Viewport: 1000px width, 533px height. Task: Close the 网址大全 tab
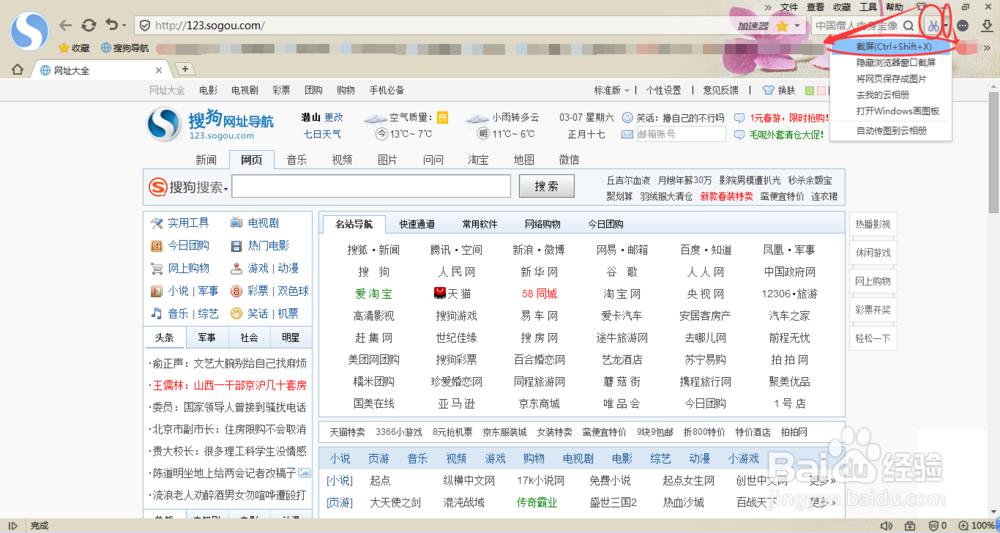tap(159, 71)
